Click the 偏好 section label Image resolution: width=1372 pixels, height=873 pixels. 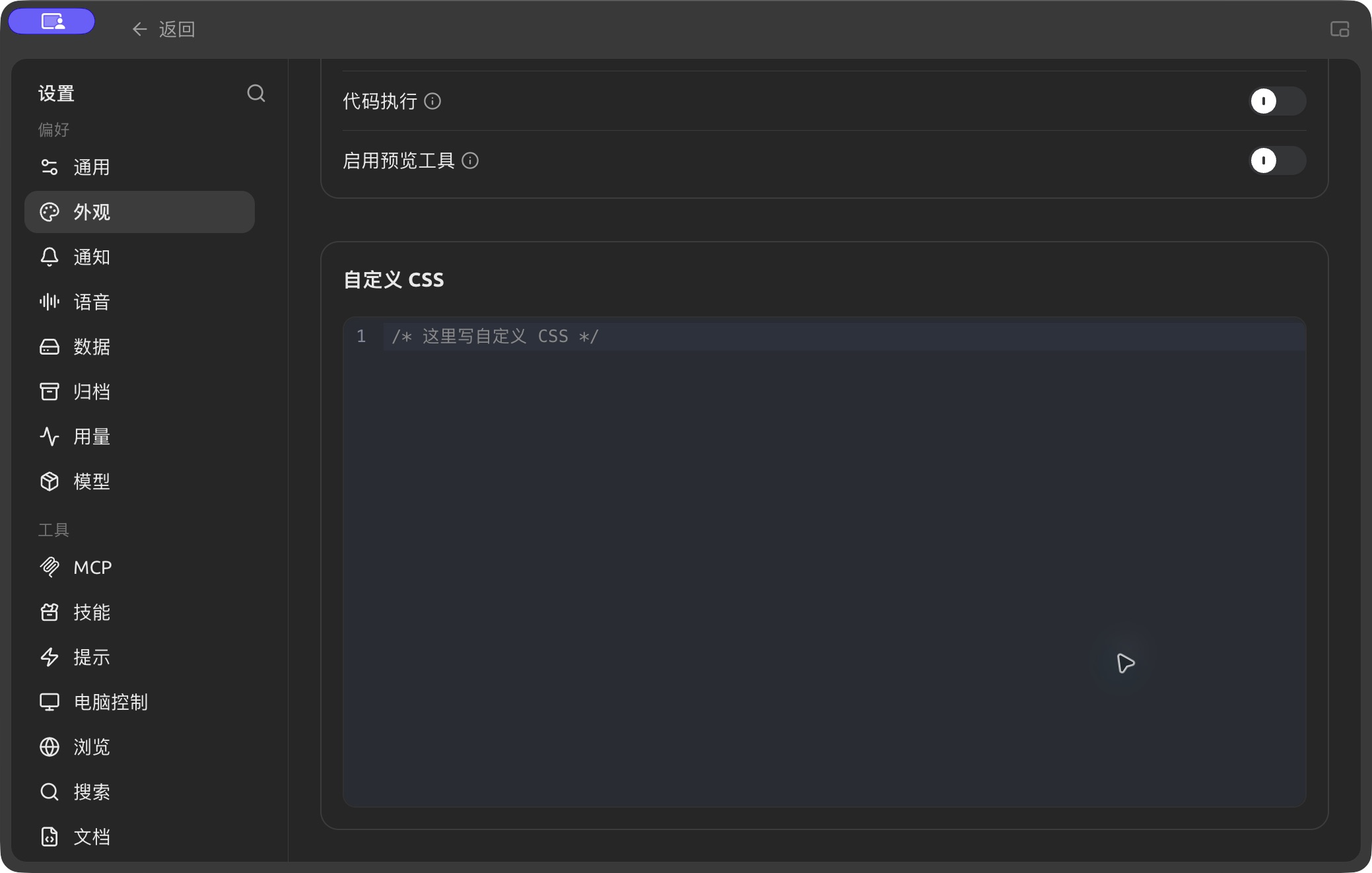(53, 129)
